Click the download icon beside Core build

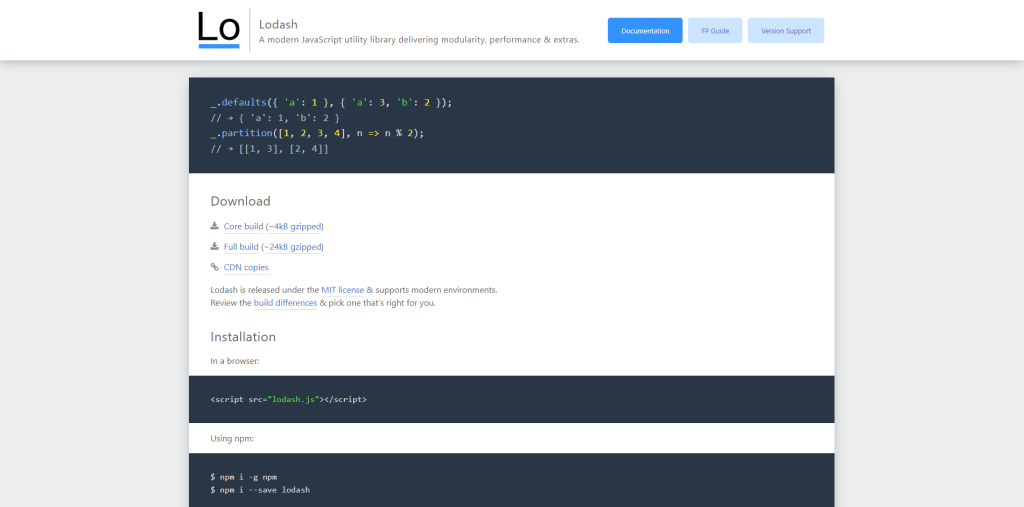(x=214, y=226)
